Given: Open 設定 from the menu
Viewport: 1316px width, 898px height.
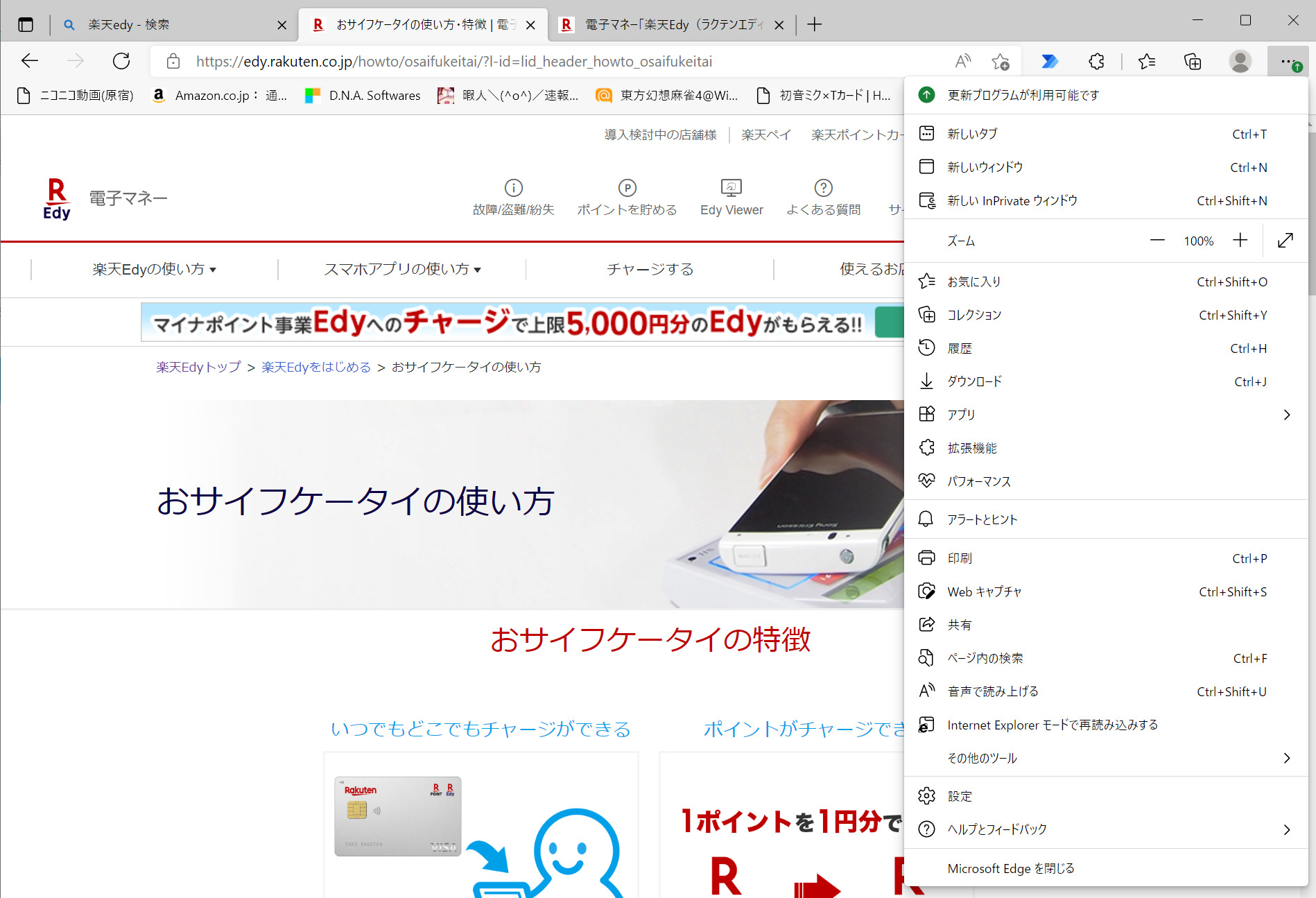Looking at the screenshot, I should pos(1106,796).
